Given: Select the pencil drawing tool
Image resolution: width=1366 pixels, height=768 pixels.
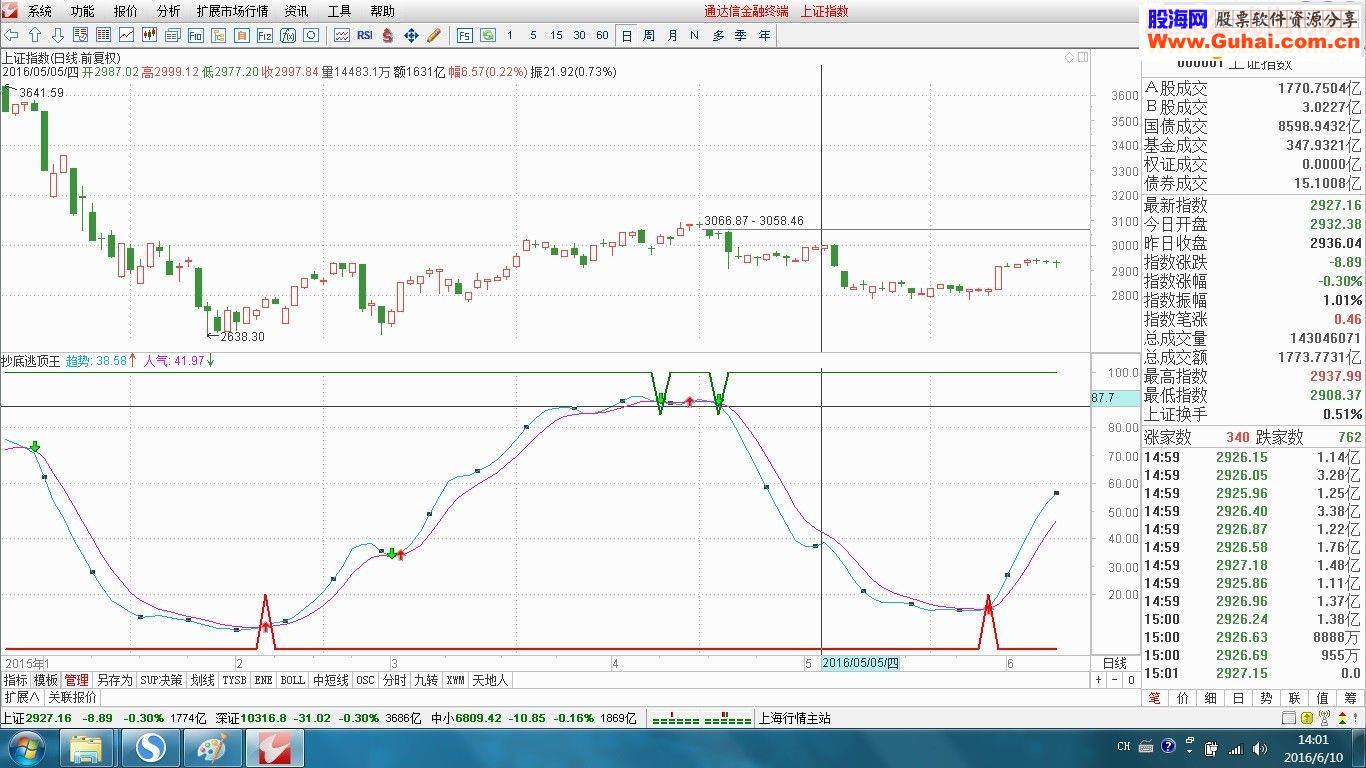Looking at the screenshot, I should click(x=434, y=35).
